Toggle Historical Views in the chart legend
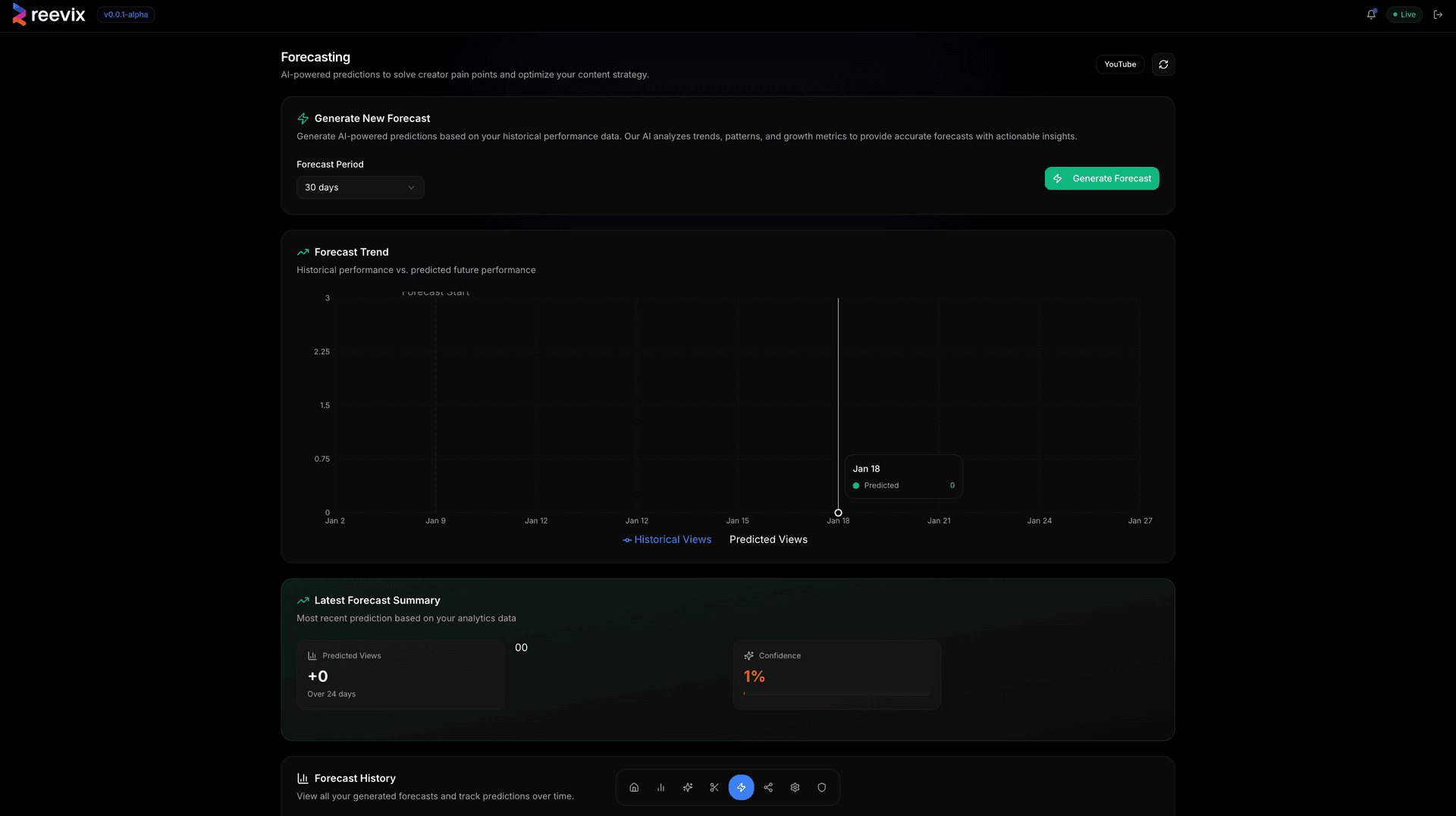Viewport: 1456px width, 816px height. click(667, 539)
